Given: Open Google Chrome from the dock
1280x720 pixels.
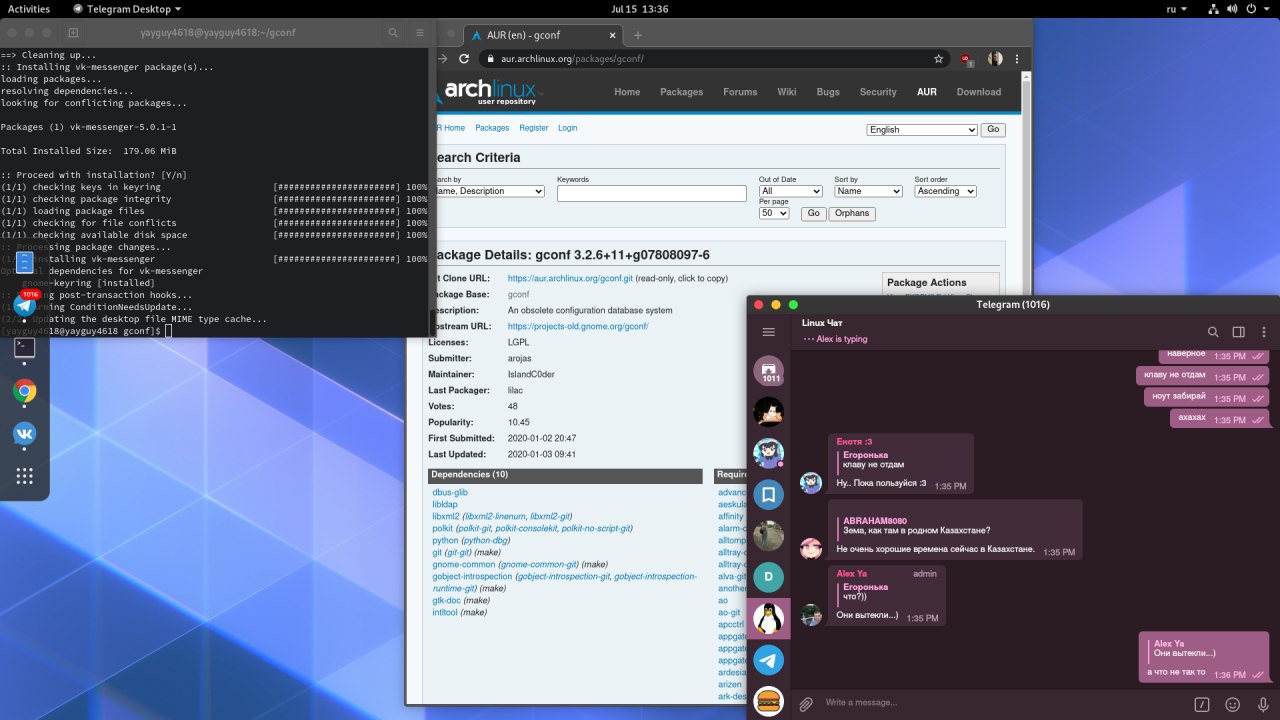Looking at the screenshot, I should (x=25, y=391).
